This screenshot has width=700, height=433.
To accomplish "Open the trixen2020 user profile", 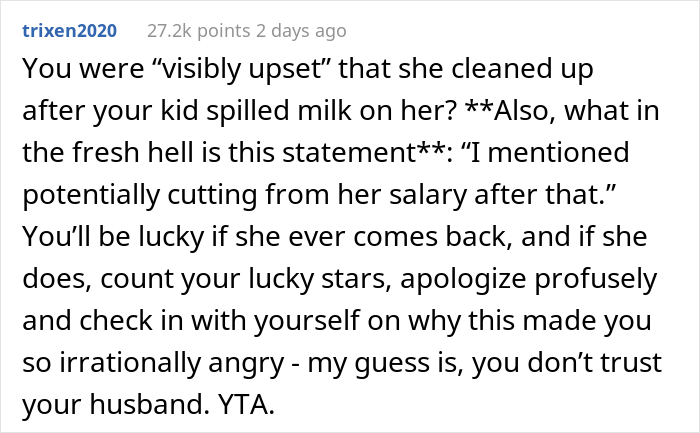I will pyautogui.click(x=70, y=31).
